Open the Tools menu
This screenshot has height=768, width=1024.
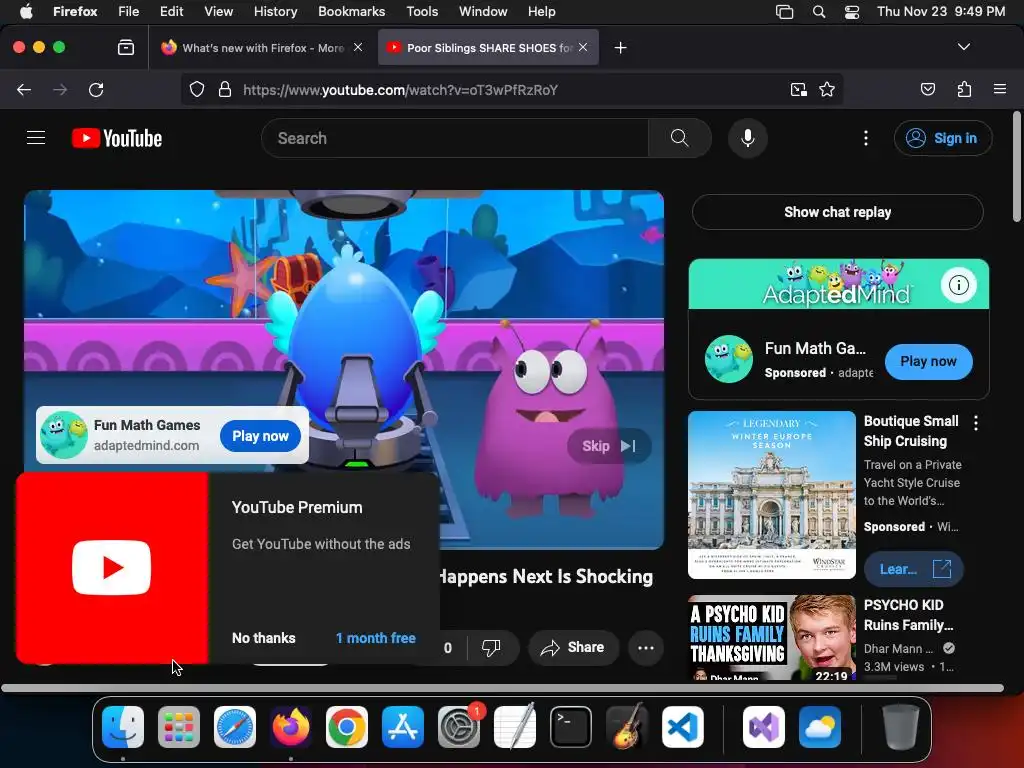(x=422, y=11)
